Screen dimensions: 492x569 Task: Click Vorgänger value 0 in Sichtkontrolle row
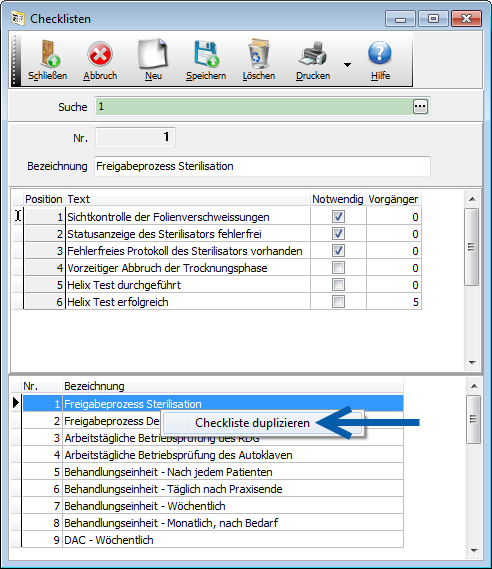tap(394, 217)
